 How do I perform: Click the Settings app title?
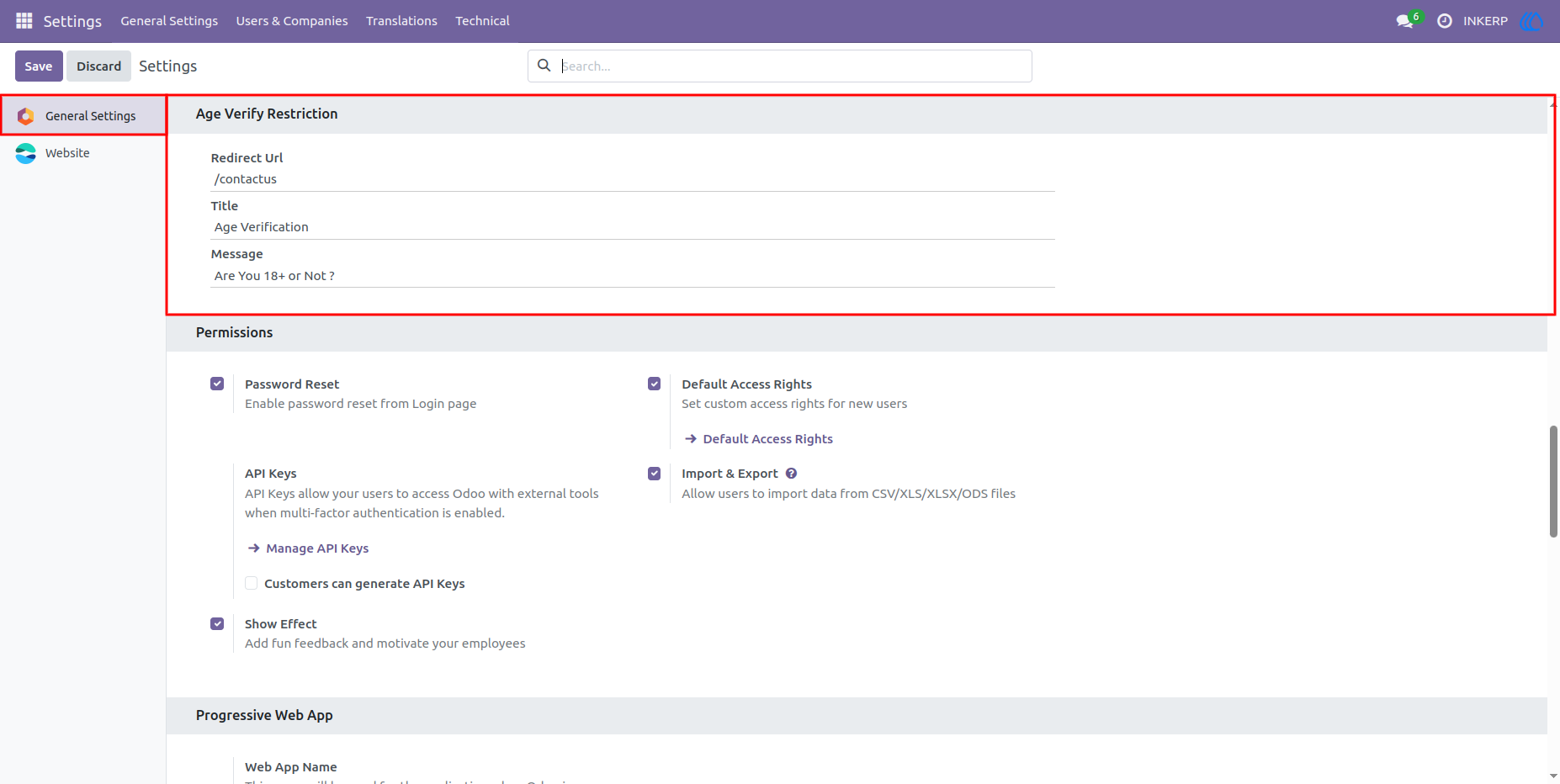[x=72, y=21]
